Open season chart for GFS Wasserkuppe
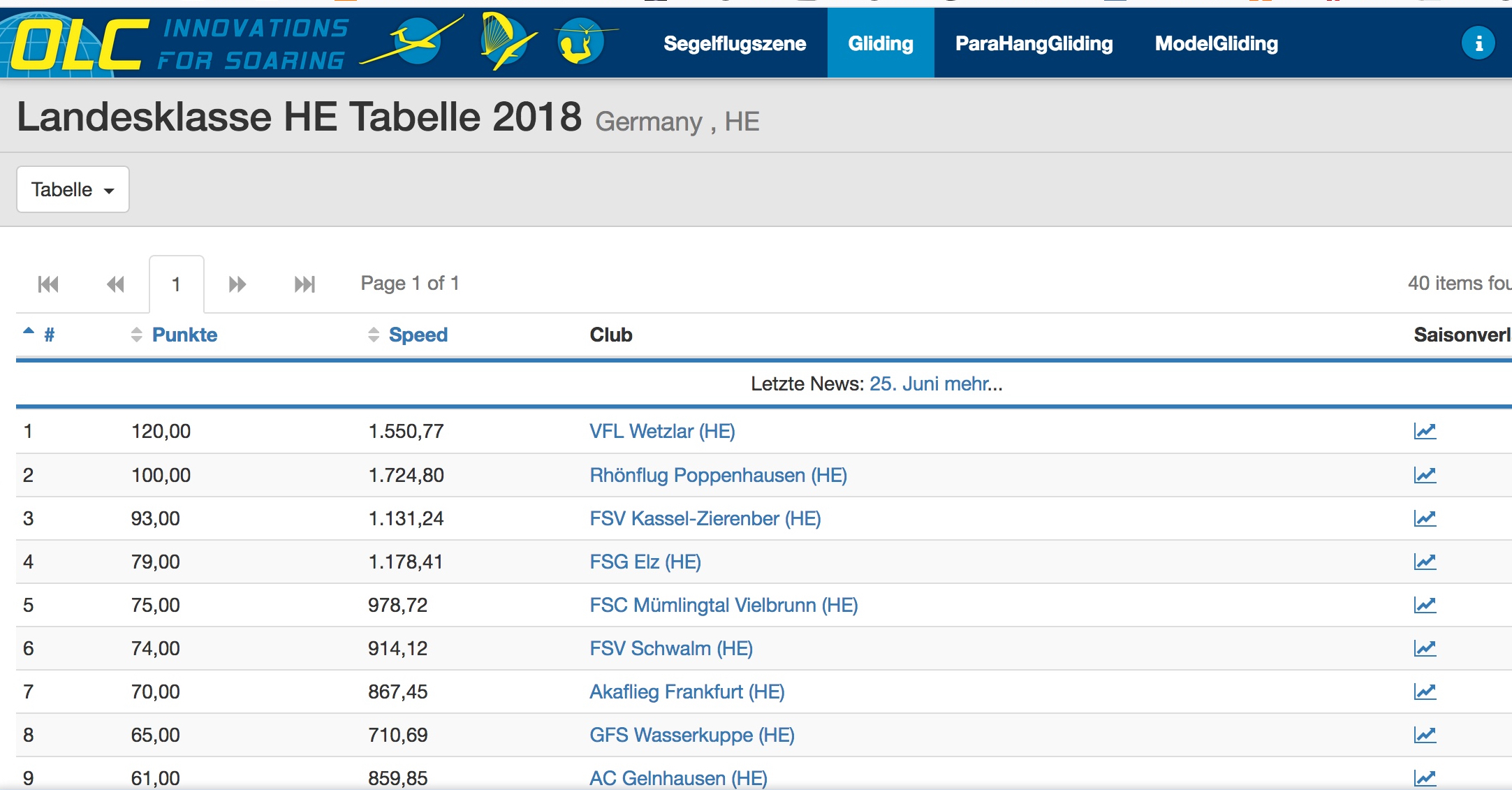The width and height of the screenshot is (1512, 790). (x=1425, y=735)
